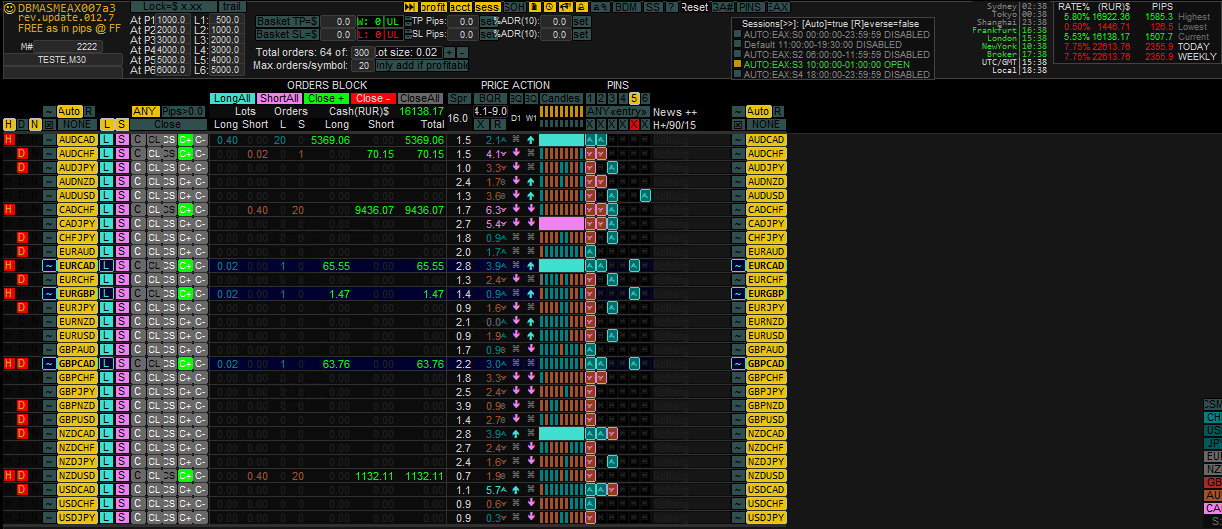Image resolution: width=1222 pixels, height=529 pixels.
Task: Click the green C+ icon in AUDCAD row
Action: [x=185, y=140]
